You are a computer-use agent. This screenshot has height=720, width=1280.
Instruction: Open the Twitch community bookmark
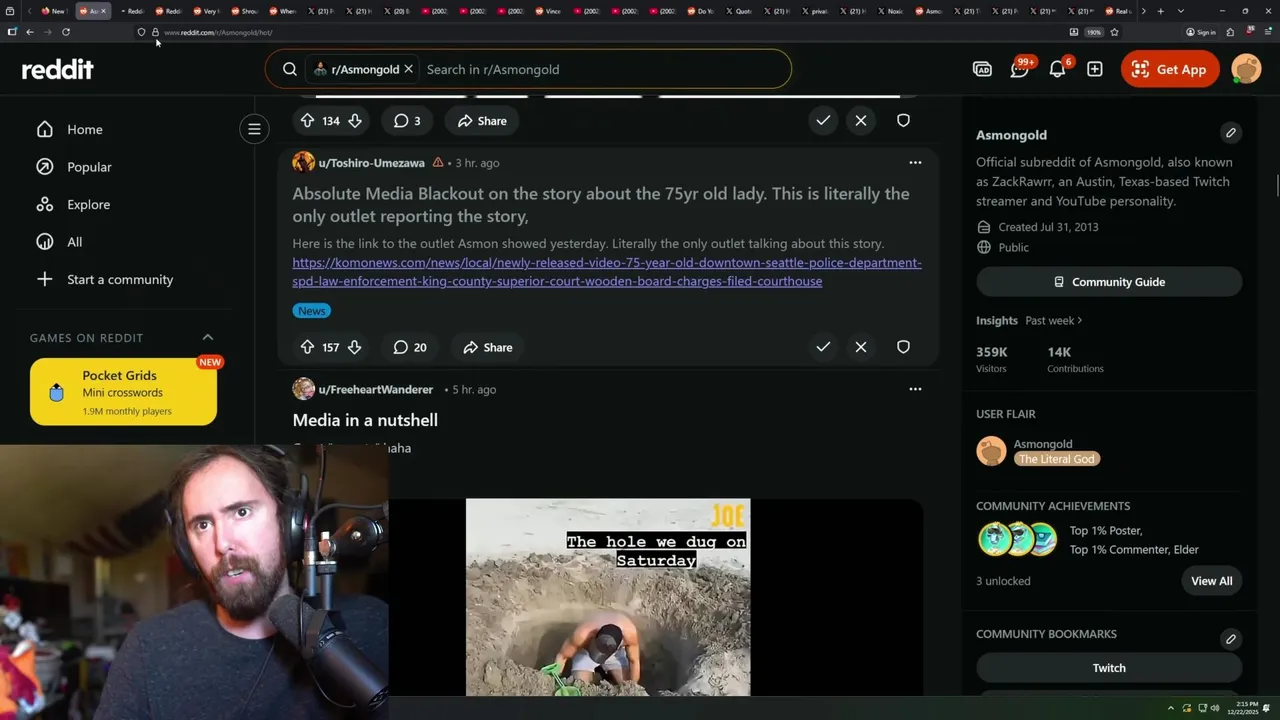[x=1109, y=668]
